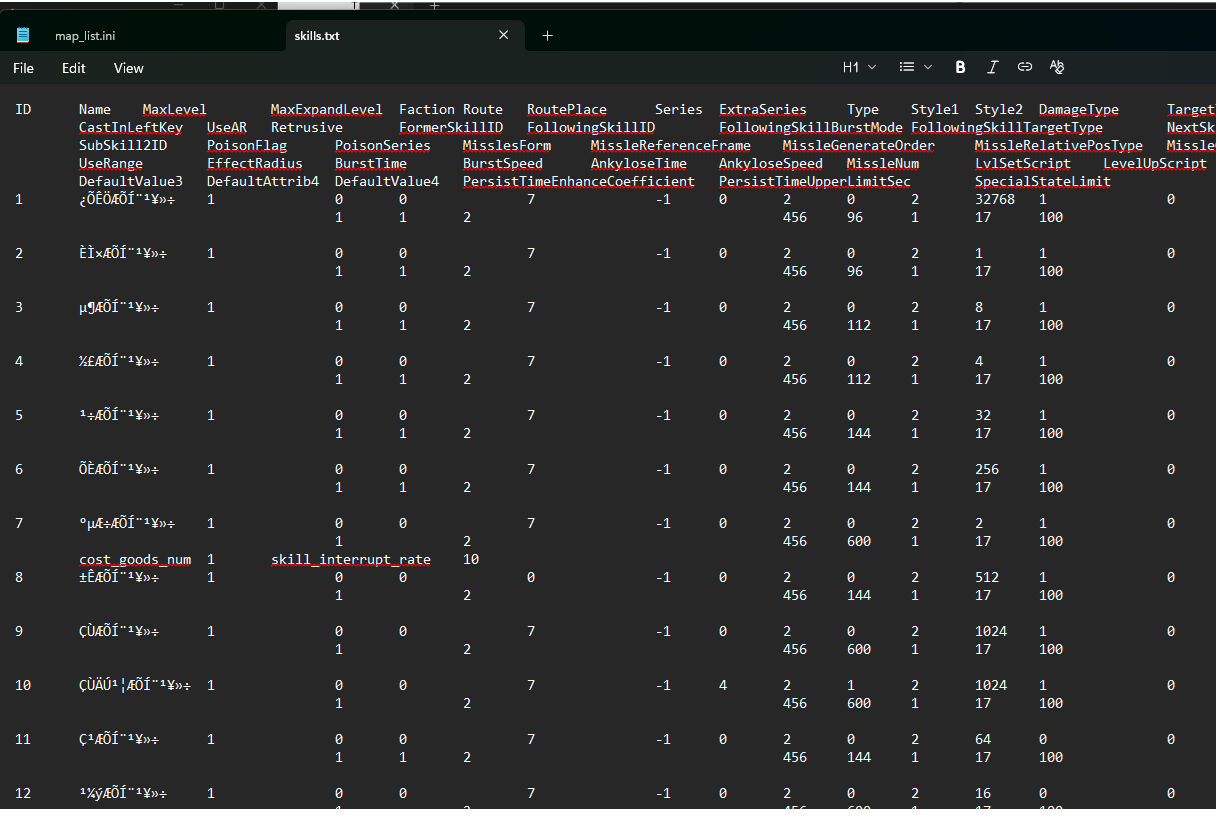This screenshot has height=824, width=1216.
Task: Click the MissleRelativePosType header word
Action: click(1059, 145)
